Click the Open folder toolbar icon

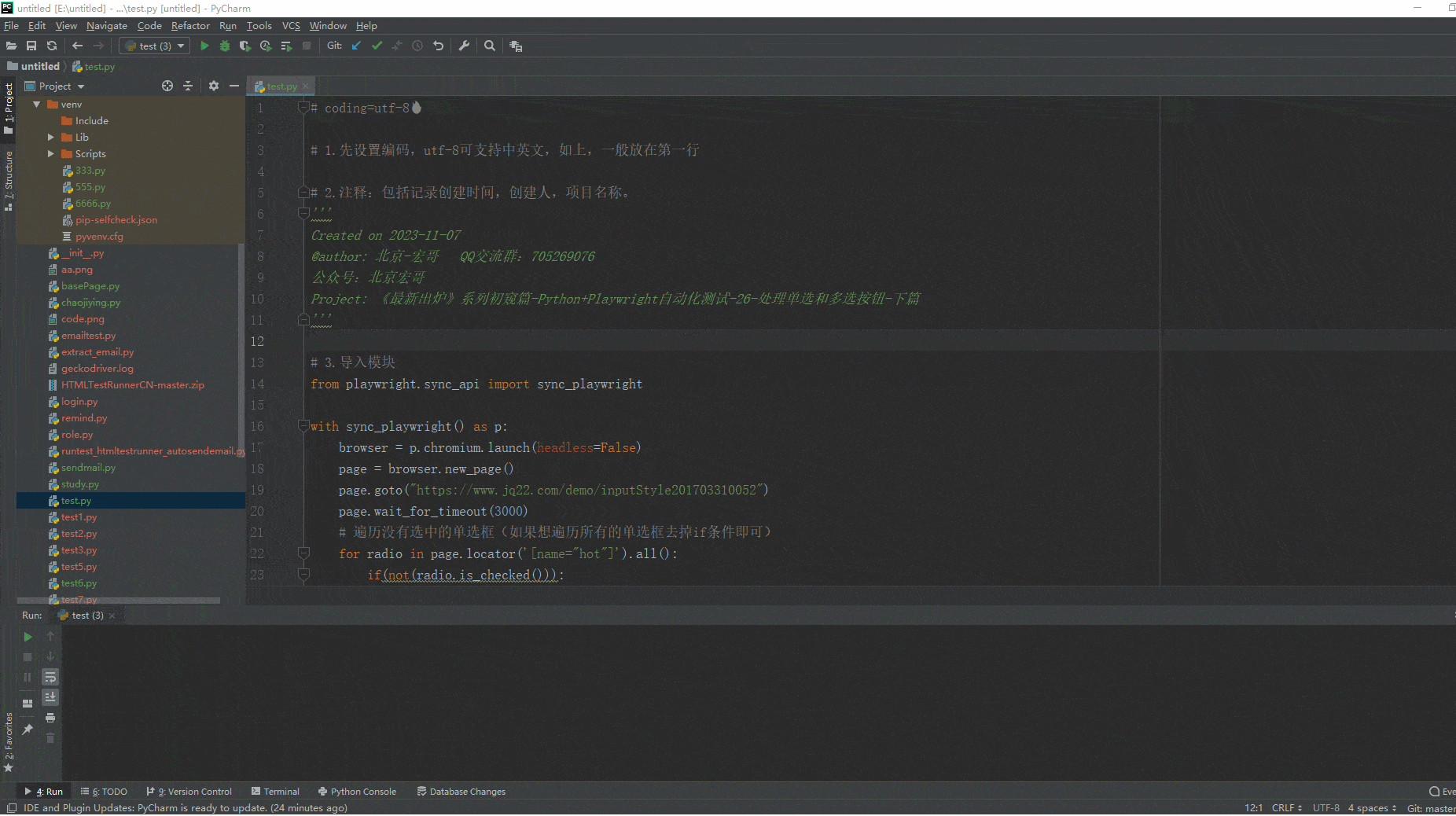click(11, 46)
